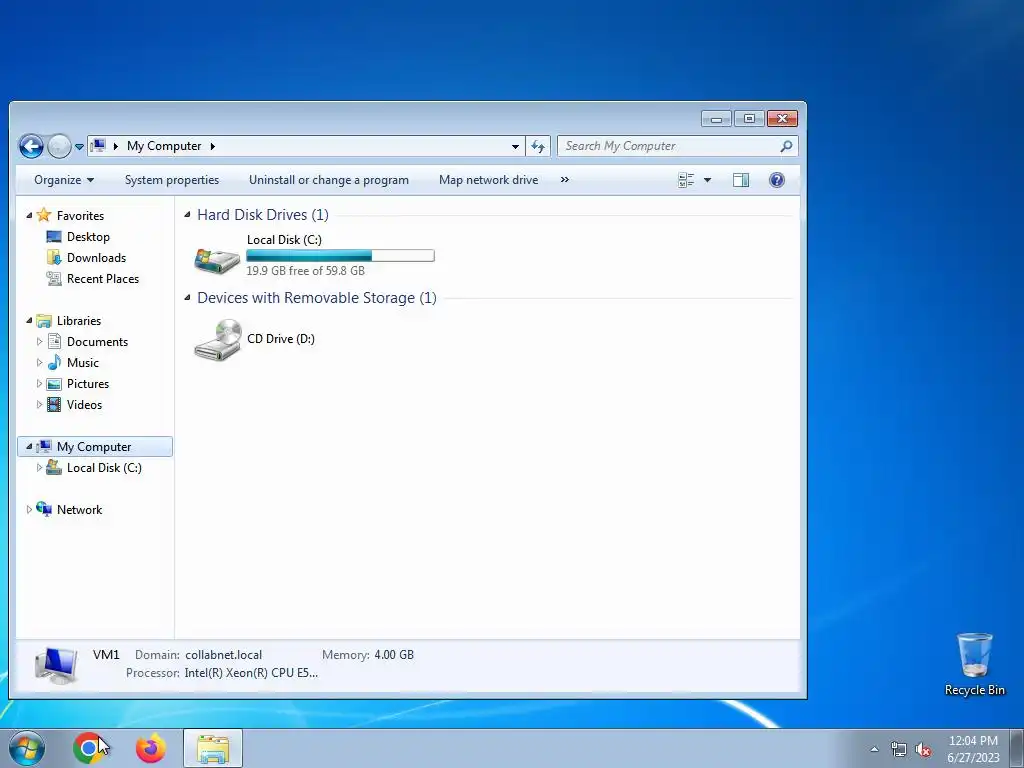The image size is (1024, 768).
Task: Open the Help button
Action: pos(776,180)
